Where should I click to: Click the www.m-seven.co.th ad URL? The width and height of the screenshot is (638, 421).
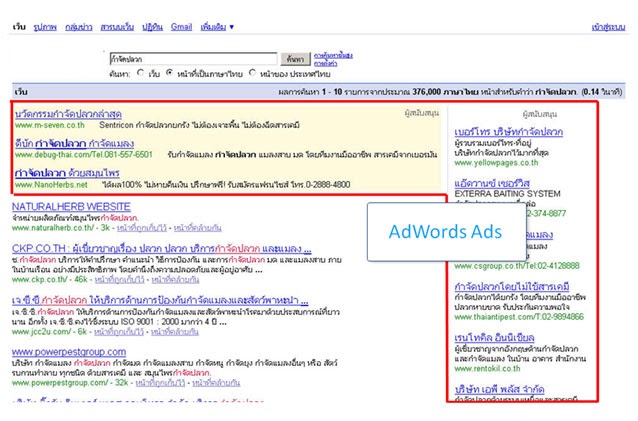(50, 125)
